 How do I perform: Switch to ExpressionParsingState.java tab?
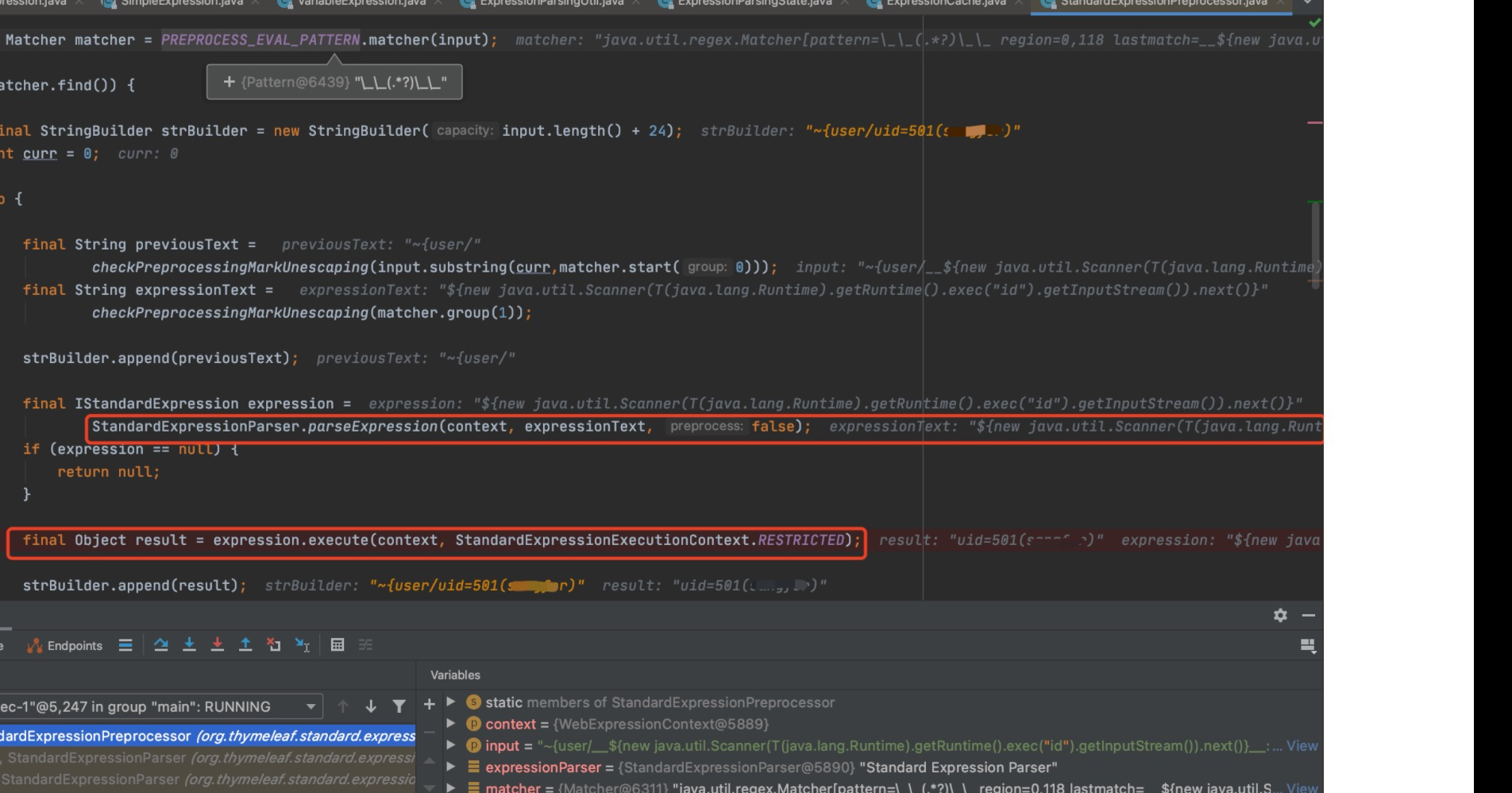(753, 4)
